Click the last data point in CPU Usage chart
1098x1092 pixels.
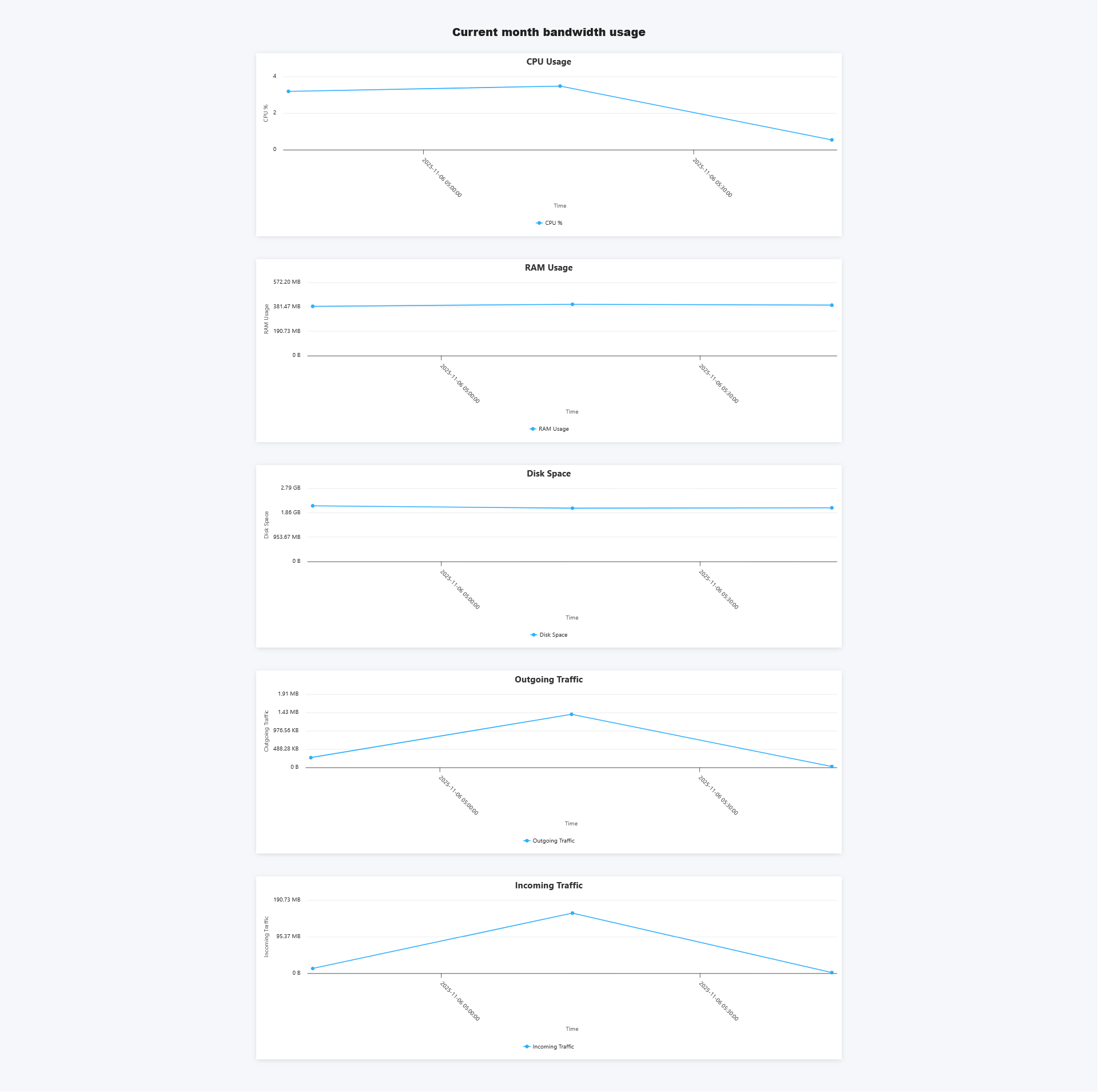click(832, 140)
